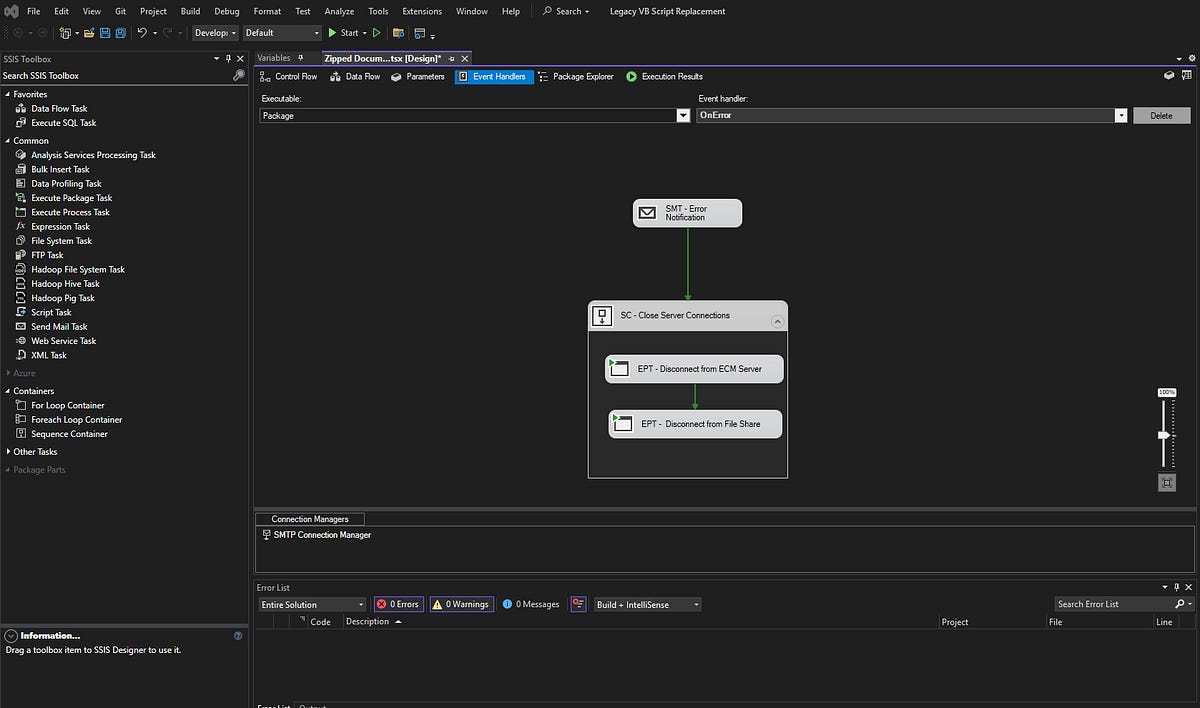Click the Search SSIS Toolbox field
This screenshot has height=708, width=1200.
[115, 76]
